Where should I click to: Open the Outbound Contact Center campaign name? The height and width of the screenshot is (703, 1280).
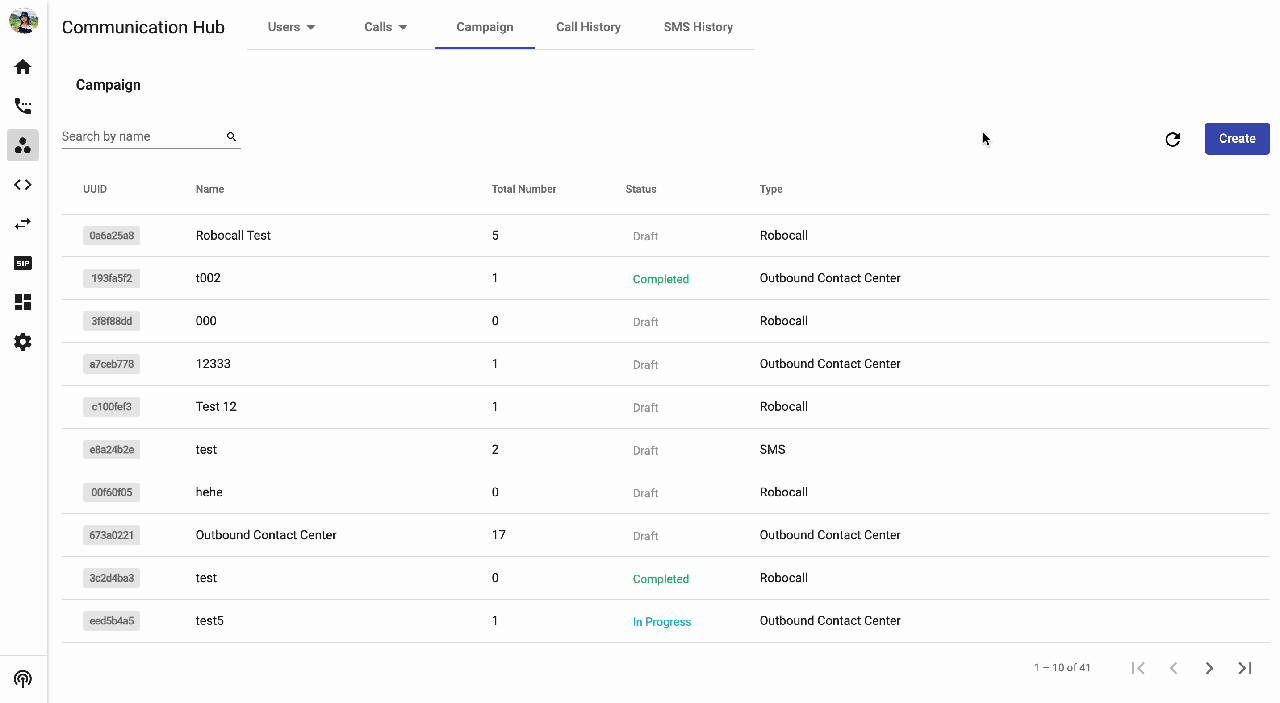[266, 535]
